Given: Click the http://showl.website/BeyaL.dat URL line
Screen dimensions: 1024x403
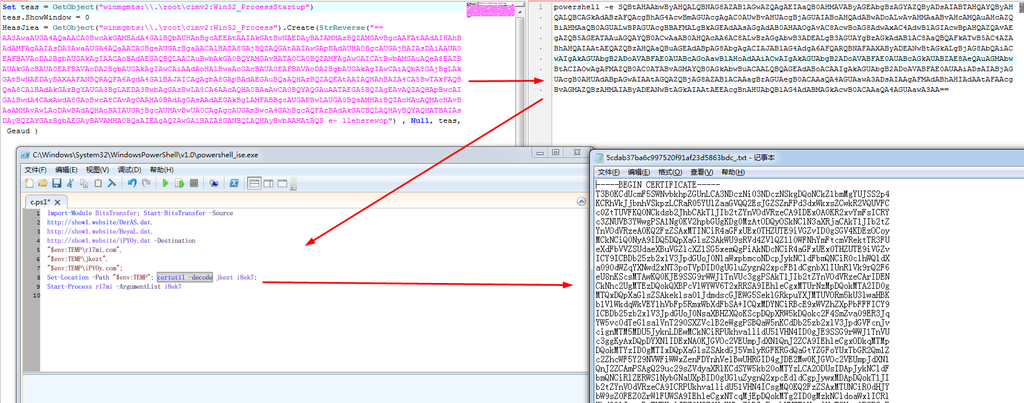Looking at the screenshot, I should 100,232.
